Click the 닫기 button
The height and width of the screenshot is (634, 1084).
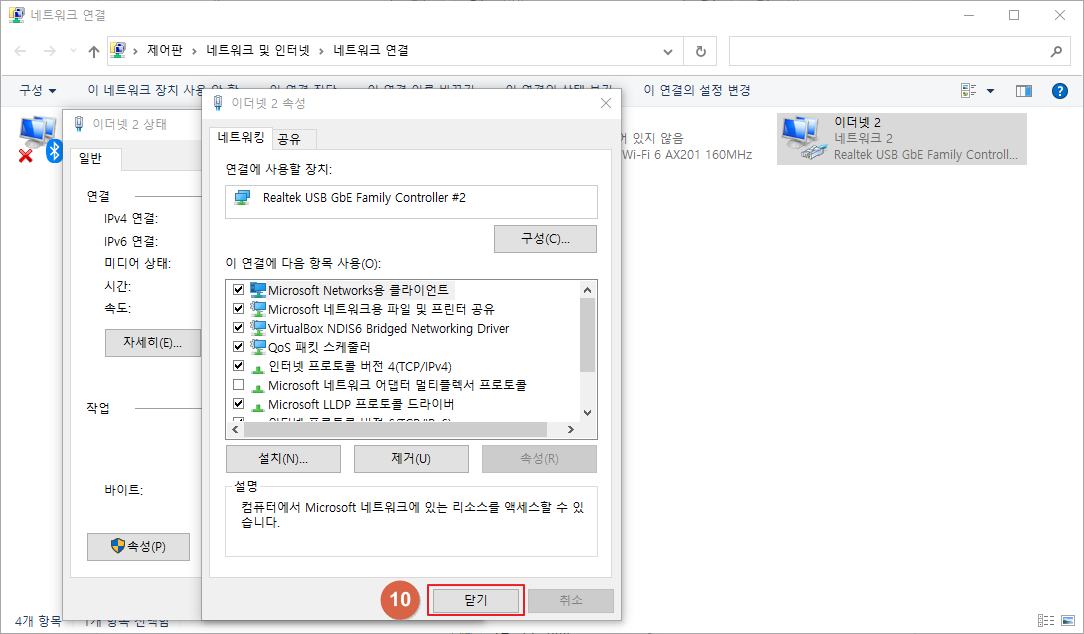coord(476,600)
